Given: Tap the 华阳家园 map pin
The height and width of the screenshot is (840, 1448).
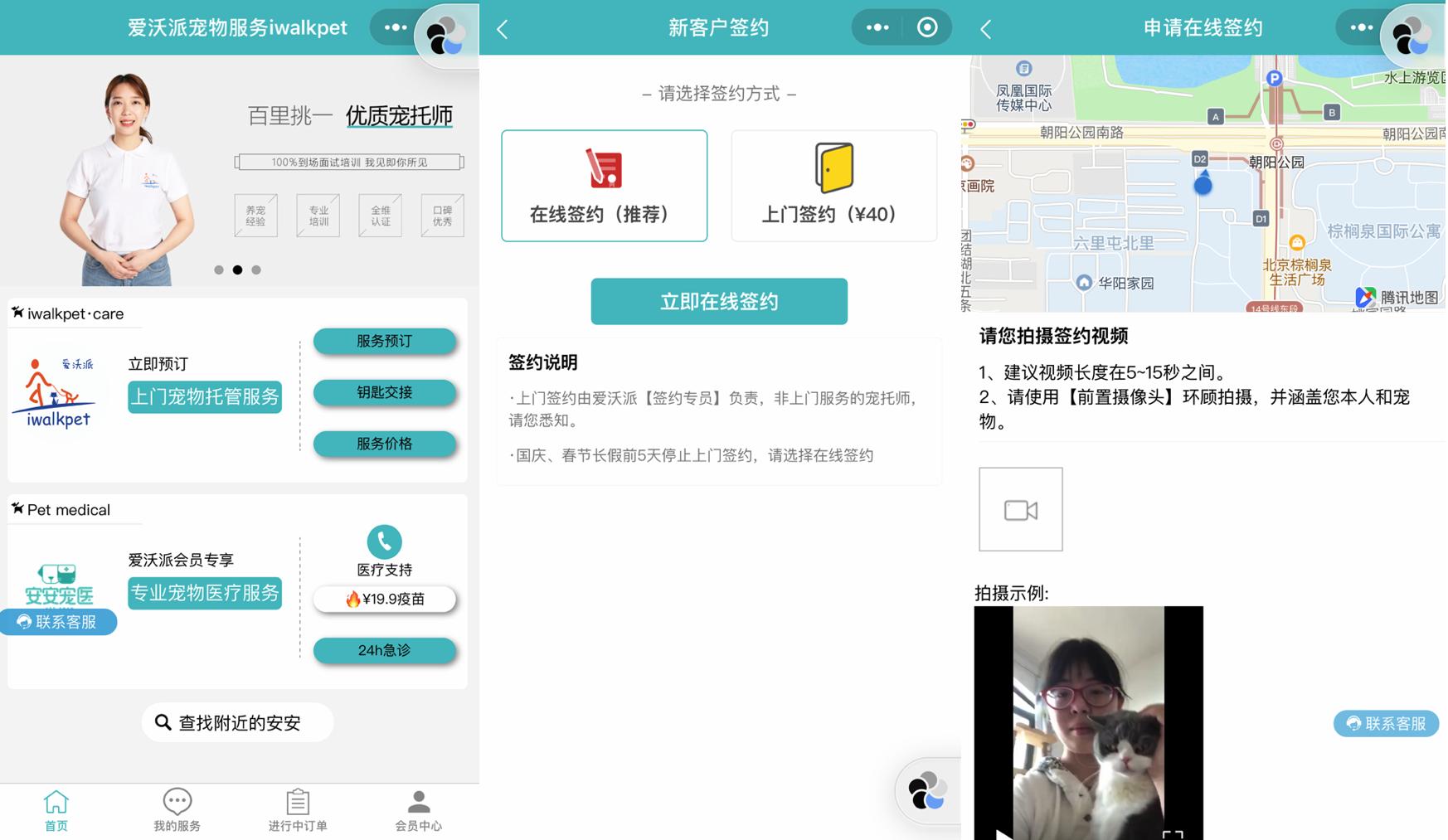Looking at the screenshot, I should [1084, 282].
